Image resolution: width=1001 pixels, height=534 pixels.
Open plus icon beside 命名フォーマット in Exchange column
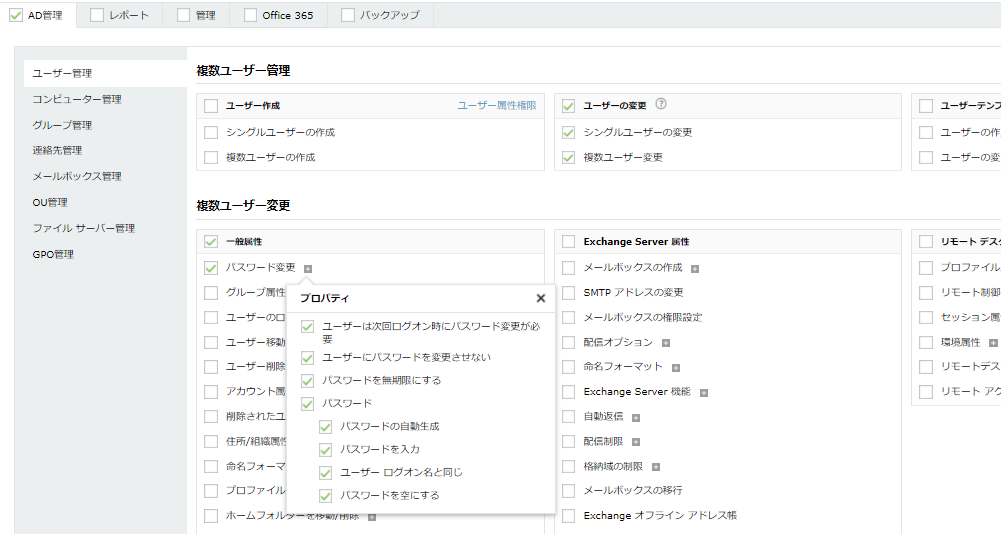[676, 367]
